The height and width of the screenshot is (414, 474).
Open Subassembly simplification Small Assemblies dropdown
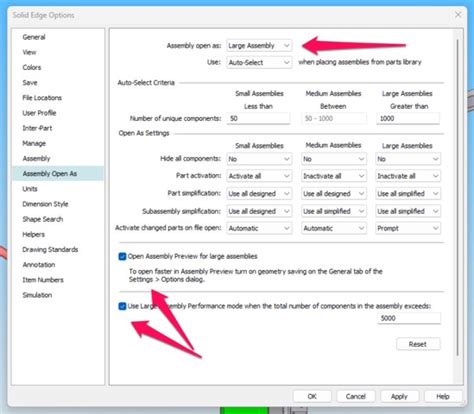[x=259, y=211]
